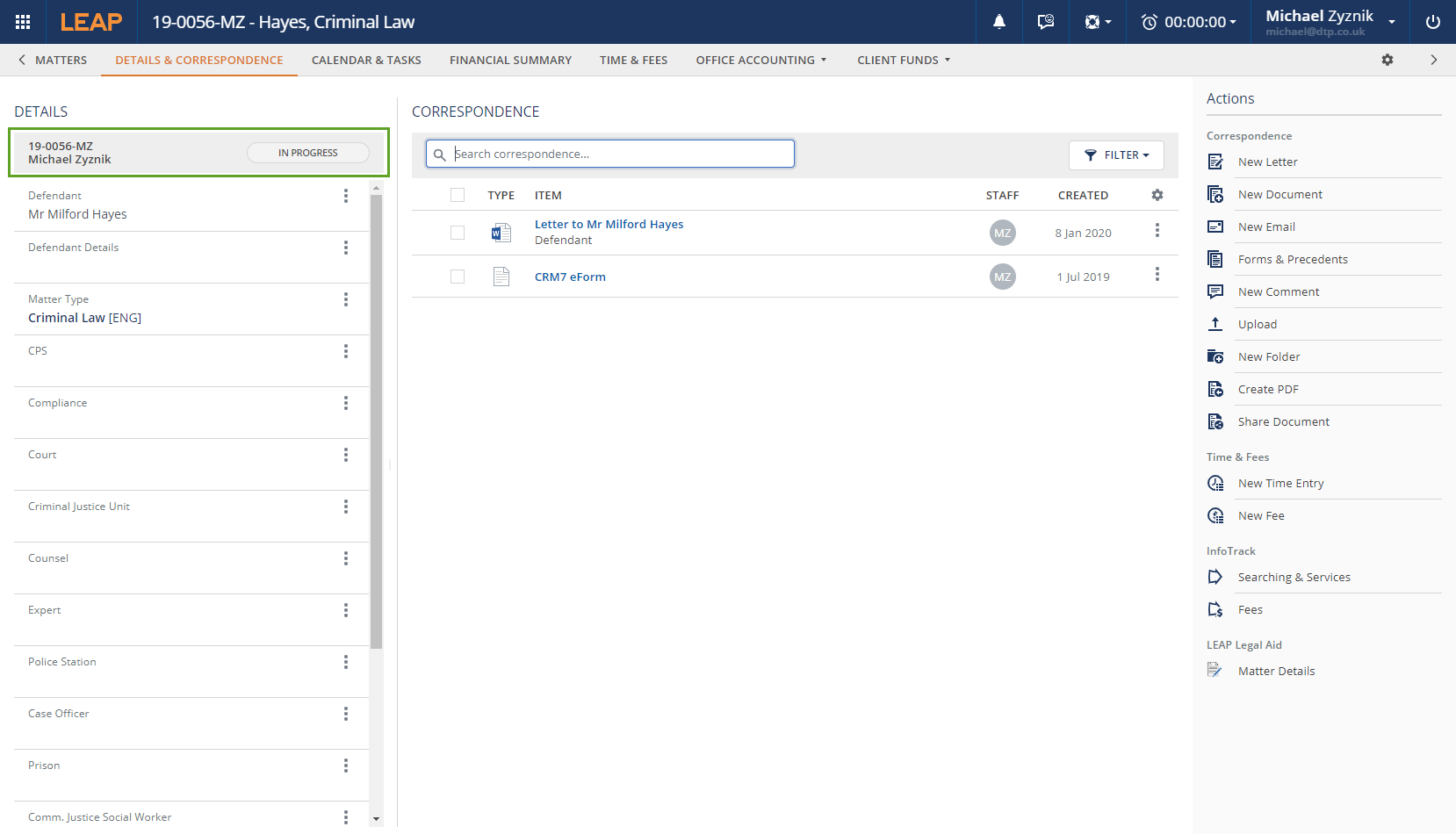Open the app launcher grid icon
The width and height of the screenshot is (1456, 834).
click(x=23, y=22)
